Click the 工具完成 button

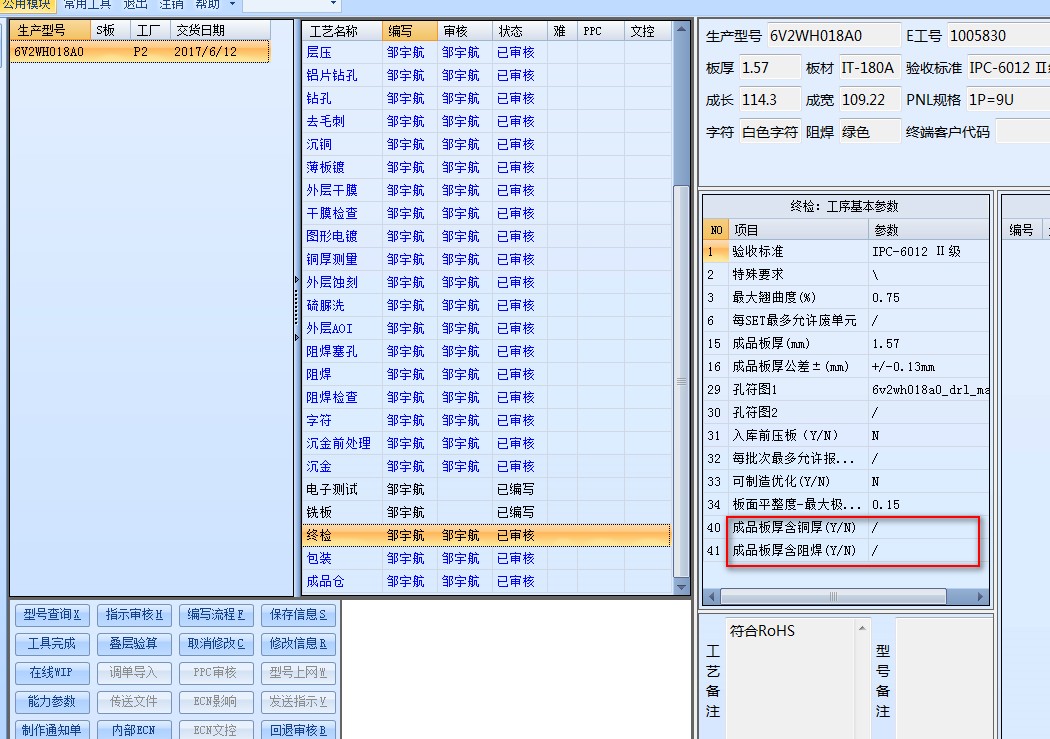click(x=52, y=644)
